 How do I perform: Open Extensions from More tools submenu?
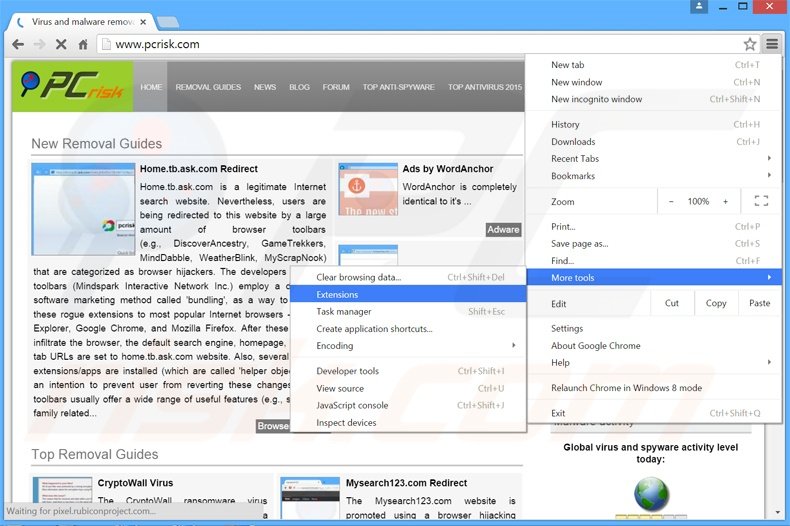tap(409, 294)
